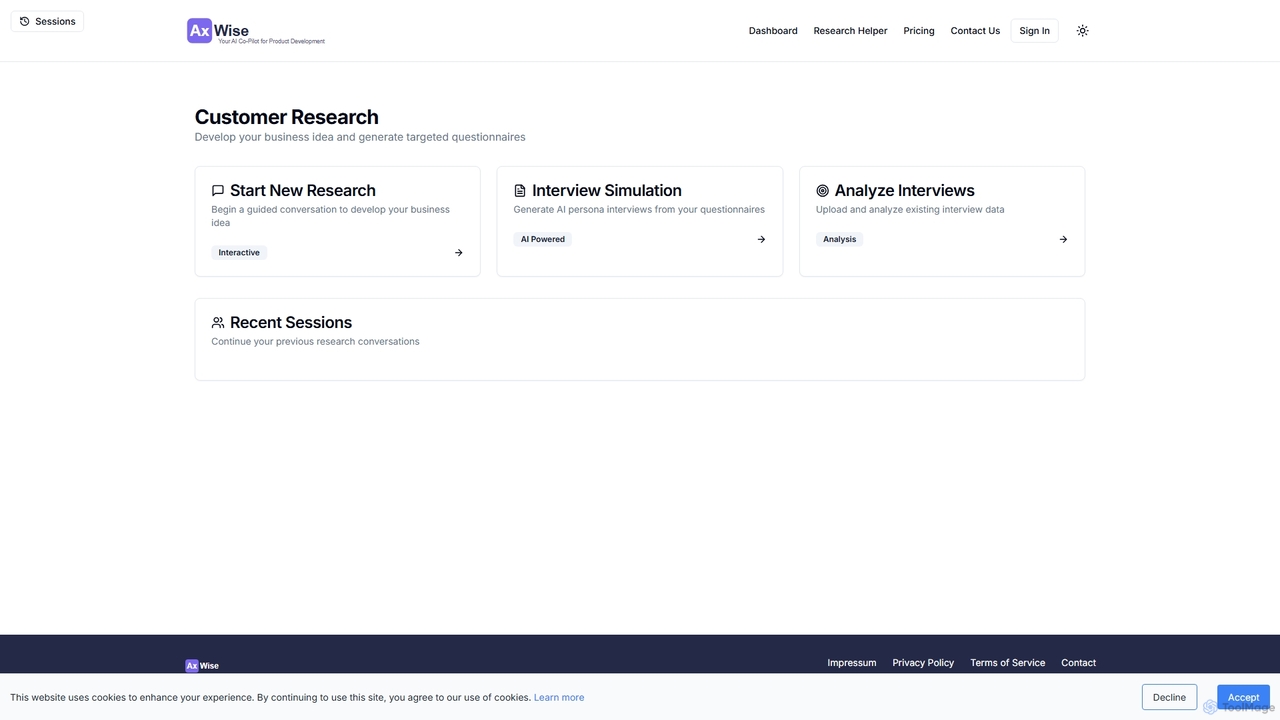Select the Recent Sessions heading

coord(291,322)
